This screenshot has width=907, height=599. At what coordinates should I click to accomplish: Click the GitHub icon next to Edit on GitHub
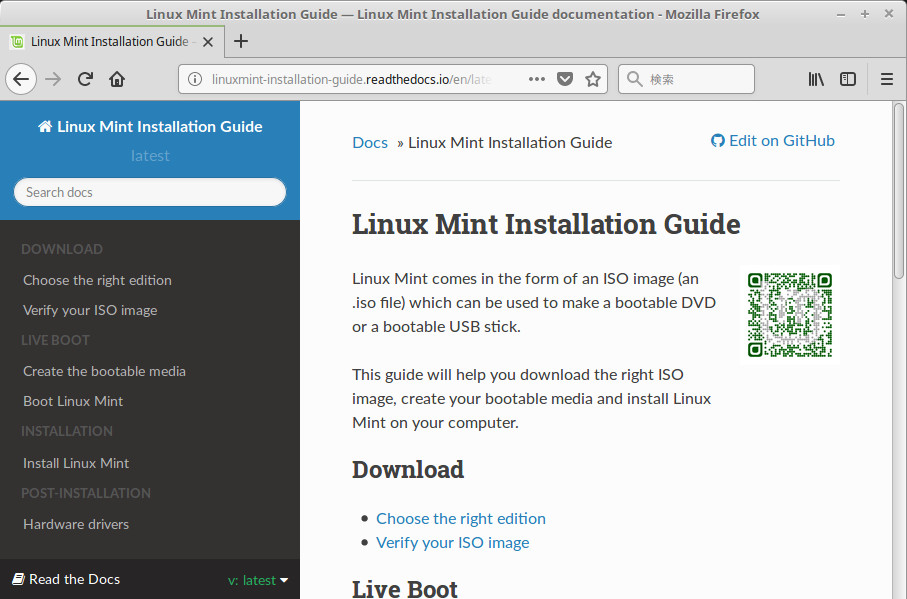point(716,140)
